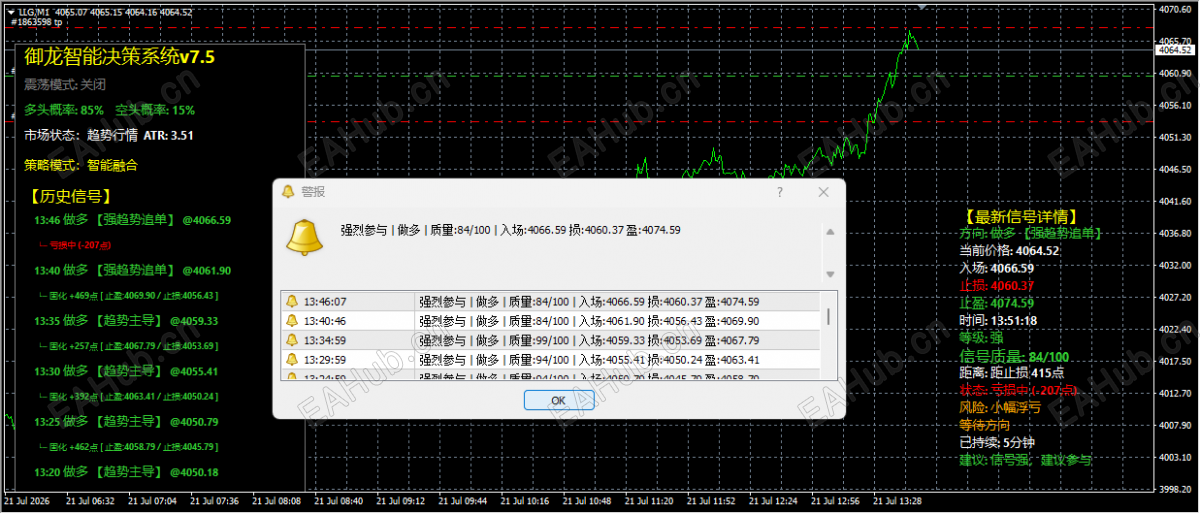Click the 13:29:59 time cell in alert list
The image size is (1200, 514).
325,360
